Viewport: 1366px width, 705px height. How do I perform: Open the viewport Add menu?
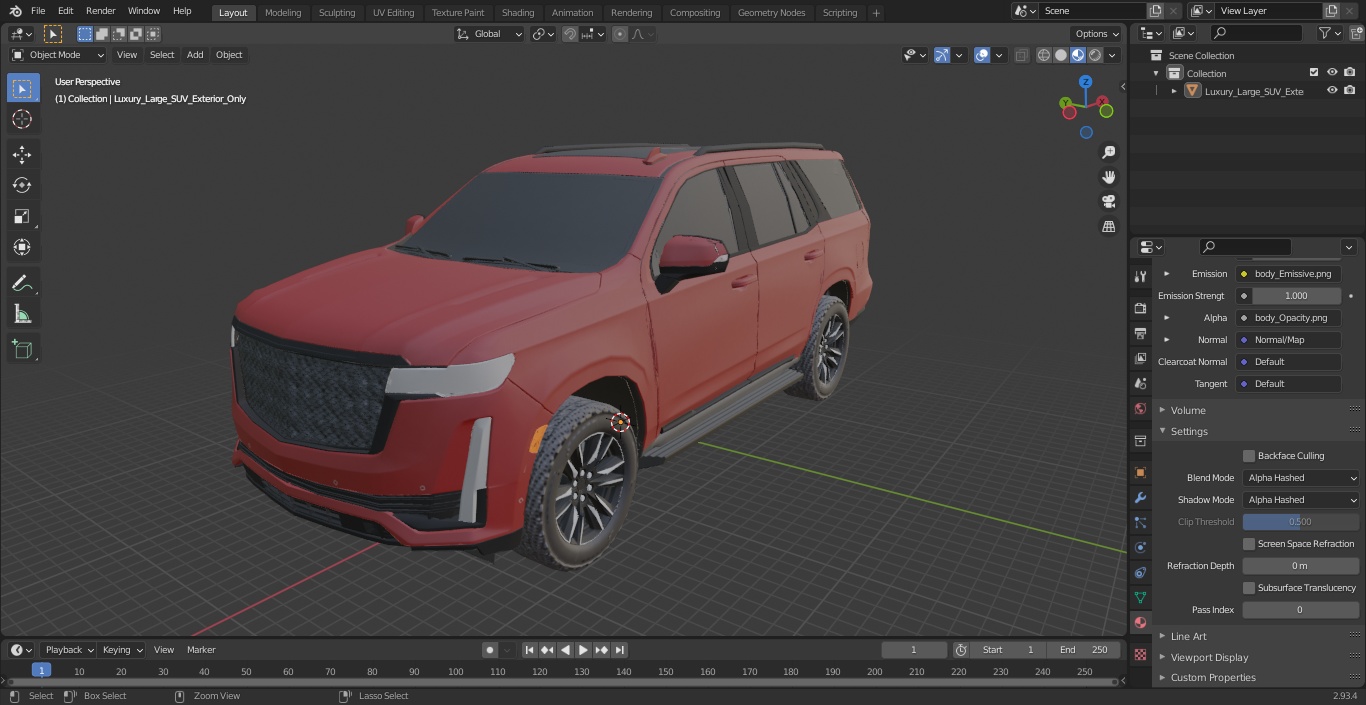pos(195,55)
